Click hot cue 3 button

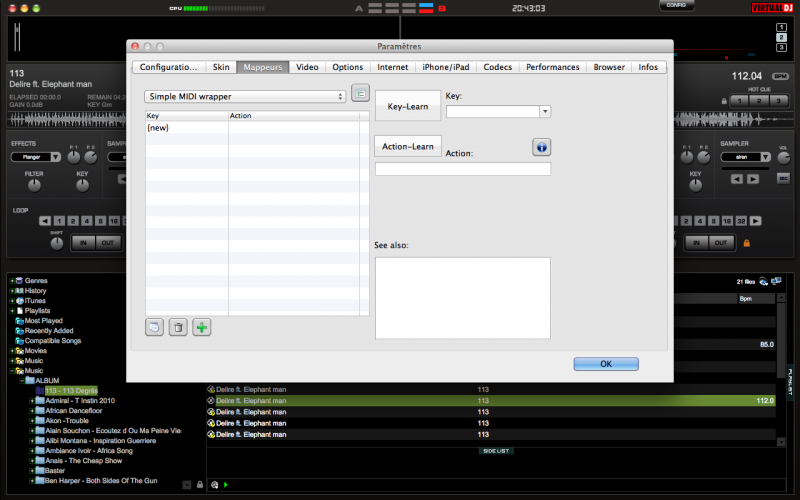[778, 101]
